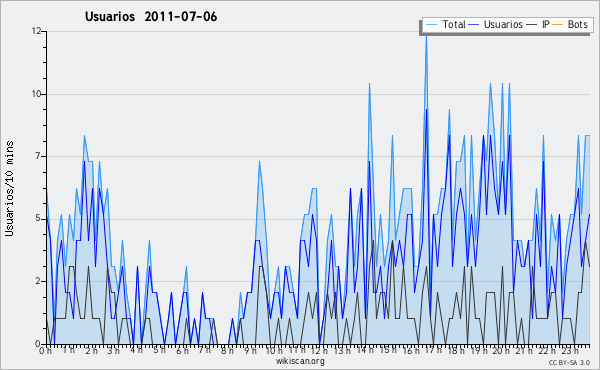
Task: Click the 'Usuarios 2011-07-06' chart title
Action: (151, 17)
